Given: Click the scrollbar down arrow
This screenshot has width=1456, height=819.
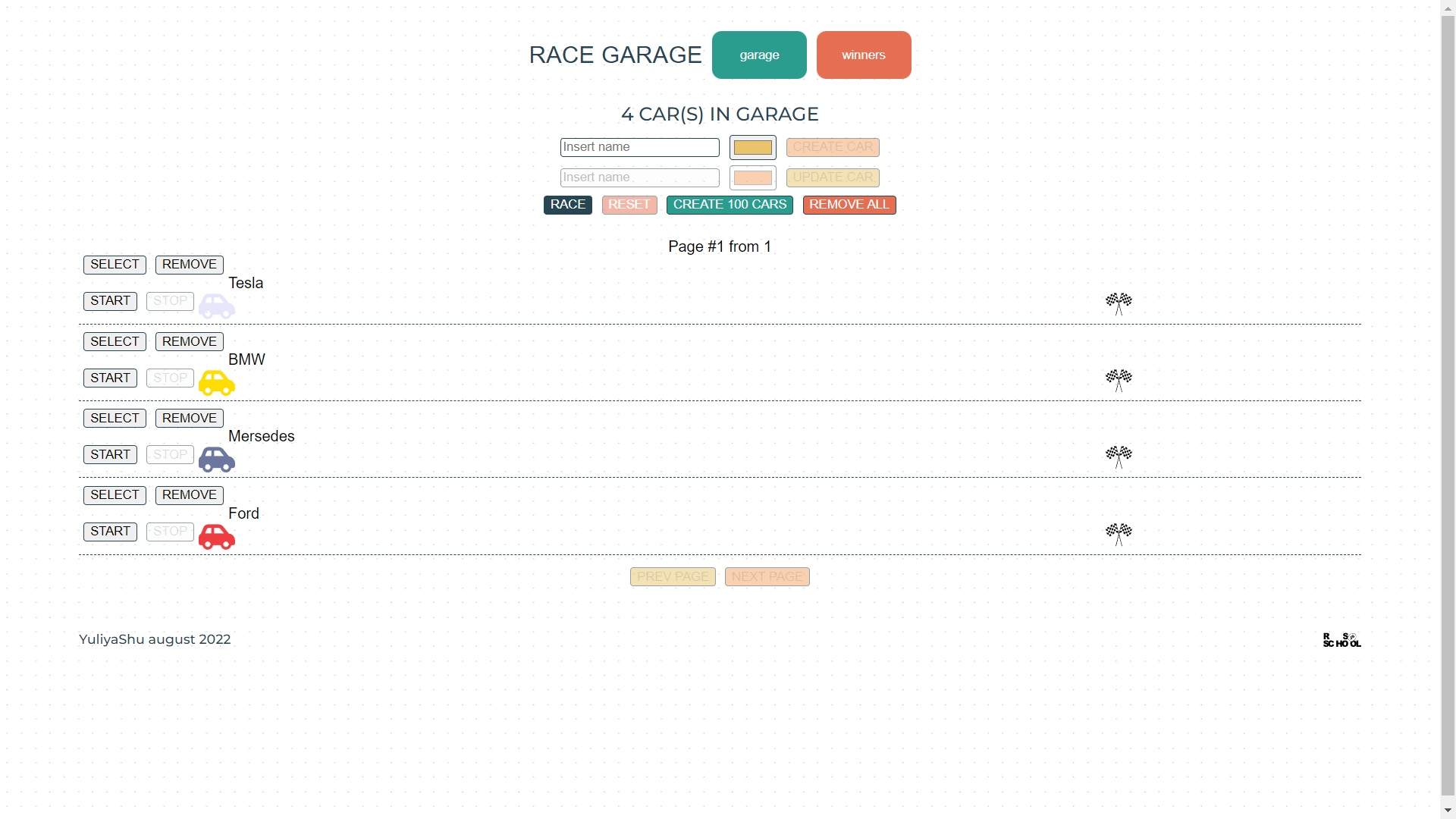Looking at the screenshot, I should point(1448,811).
